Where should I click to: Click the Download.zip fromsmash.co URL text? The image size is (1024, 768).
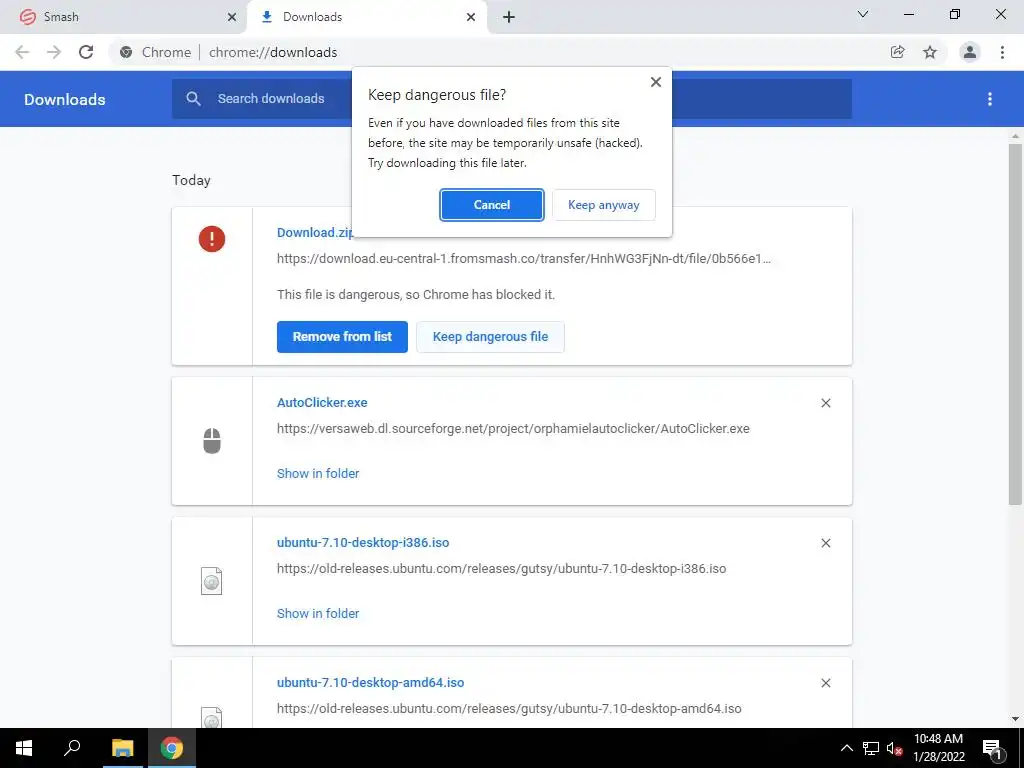point(524,259)
